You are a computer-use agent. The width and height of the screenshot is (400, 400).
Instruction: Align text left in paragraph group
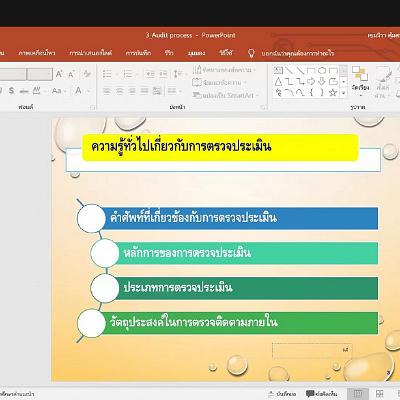pyautogui.click(x=107, y=90)
